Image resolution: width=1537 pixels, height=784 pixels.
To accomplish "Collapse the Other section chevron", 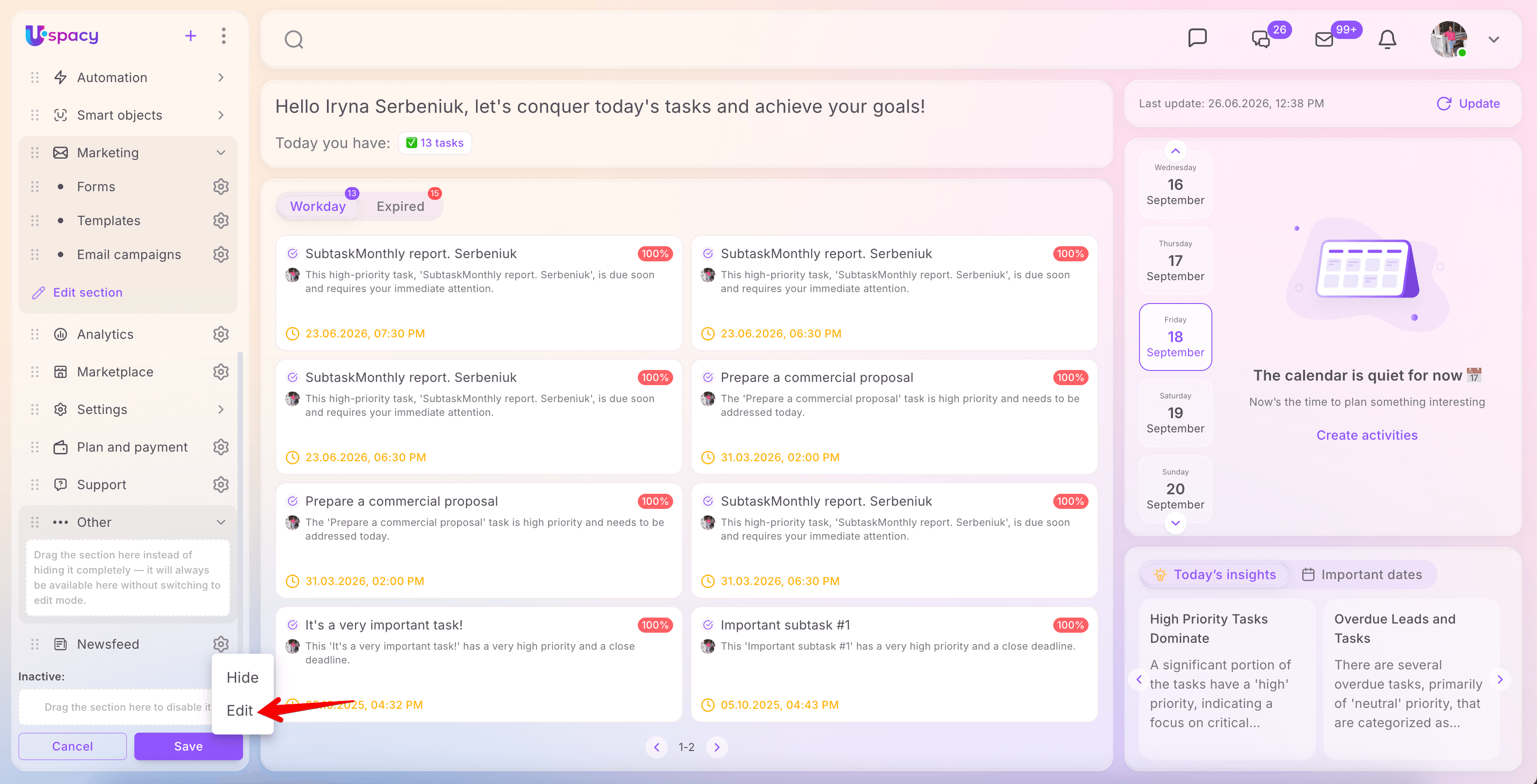I will (221, 522).
